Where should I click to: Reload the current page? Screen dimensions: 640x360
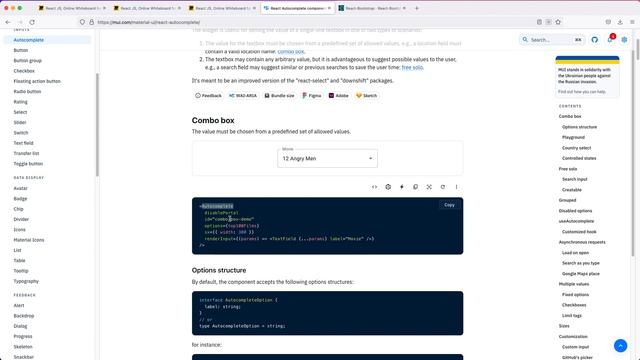pos(32,22)
